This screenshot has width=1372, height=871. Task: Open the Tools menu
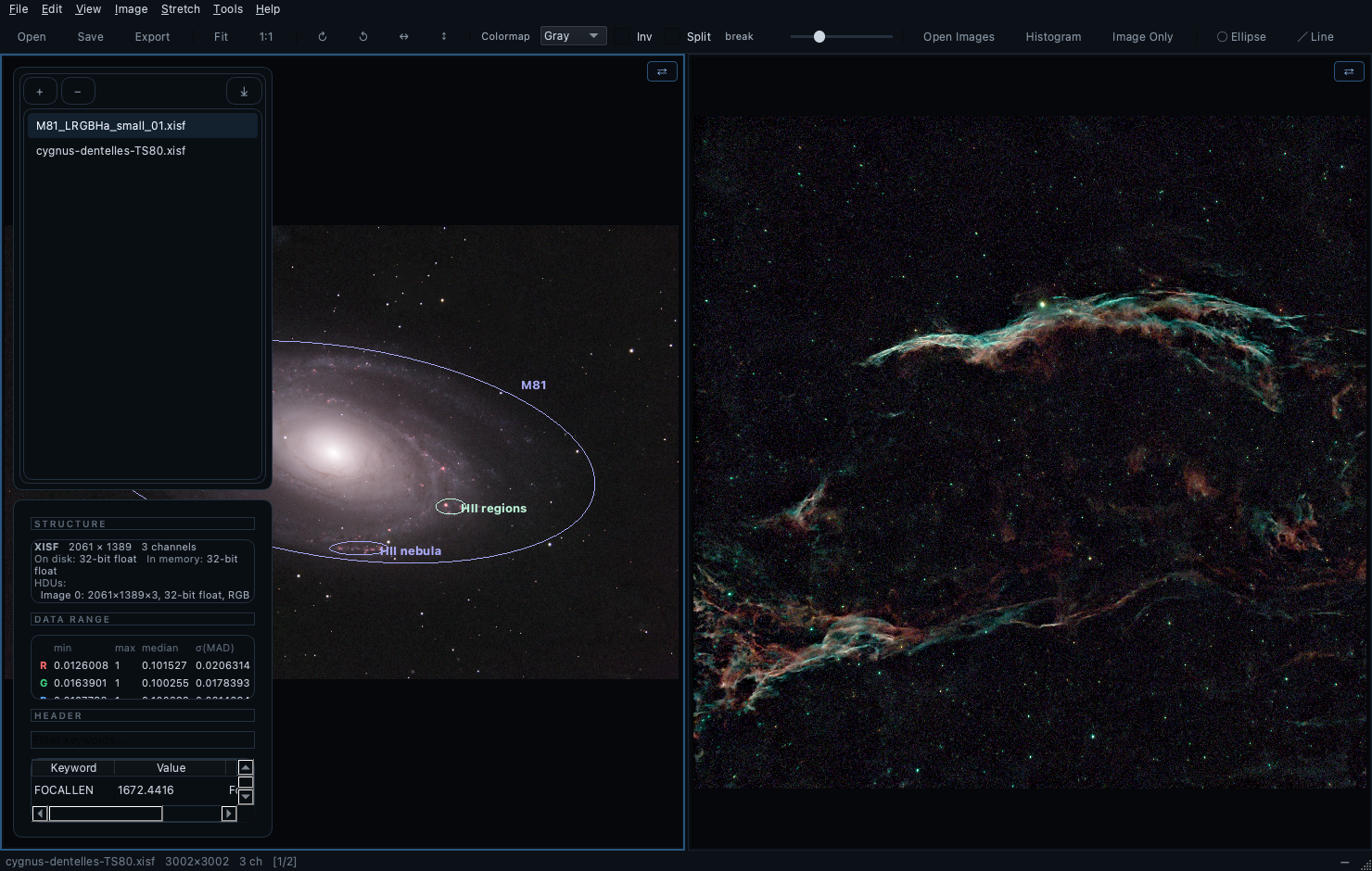pyautogui.click(x=228, y=9)
